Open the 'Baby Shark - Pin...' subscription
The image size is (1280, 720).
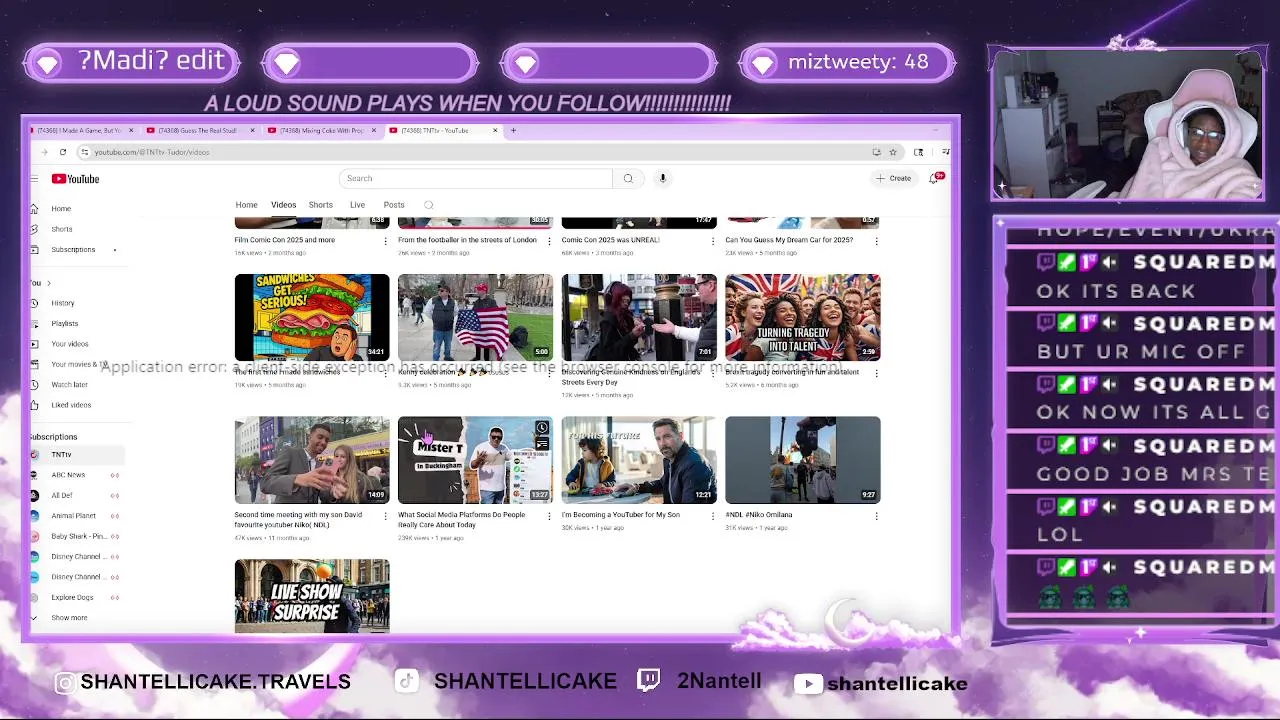pyautogui.click(x=78, y=536)
